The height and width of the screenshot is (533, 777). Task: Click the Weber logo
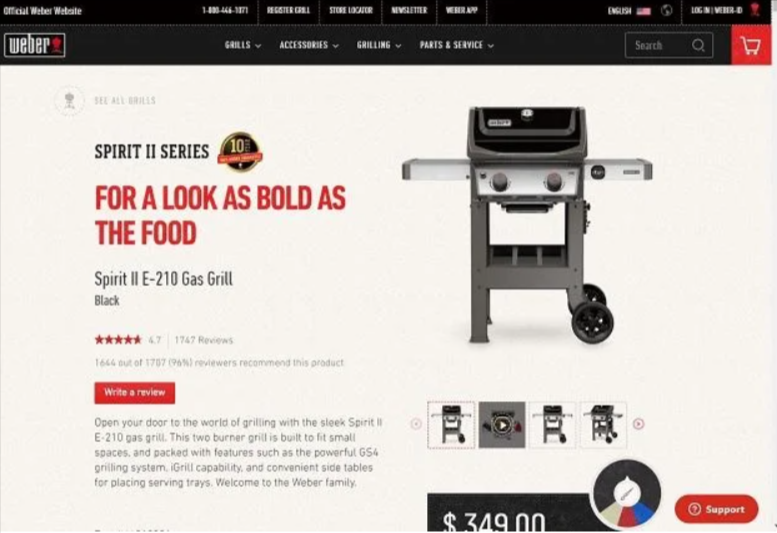[x=35, y=45]
